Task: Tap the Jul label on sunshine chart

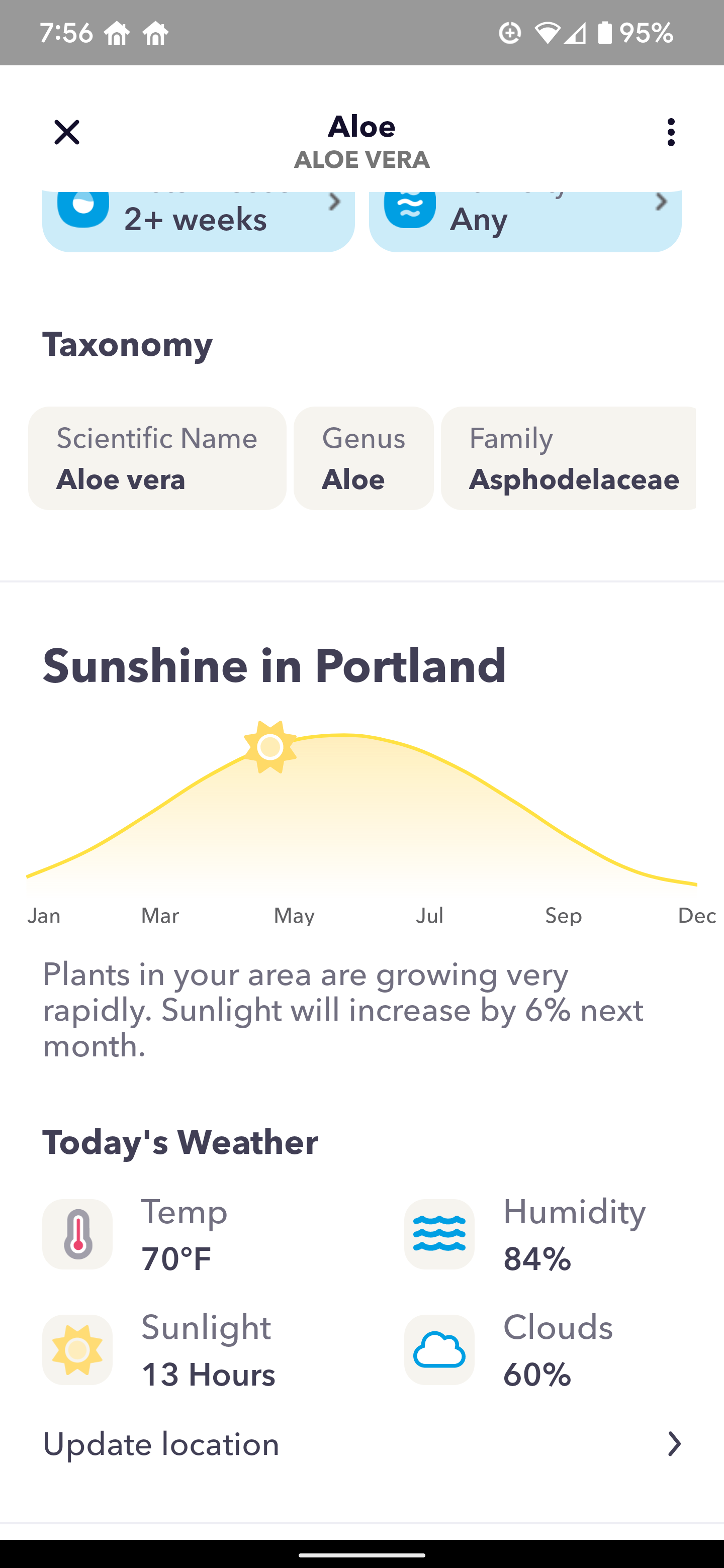Action: [429, 916]
